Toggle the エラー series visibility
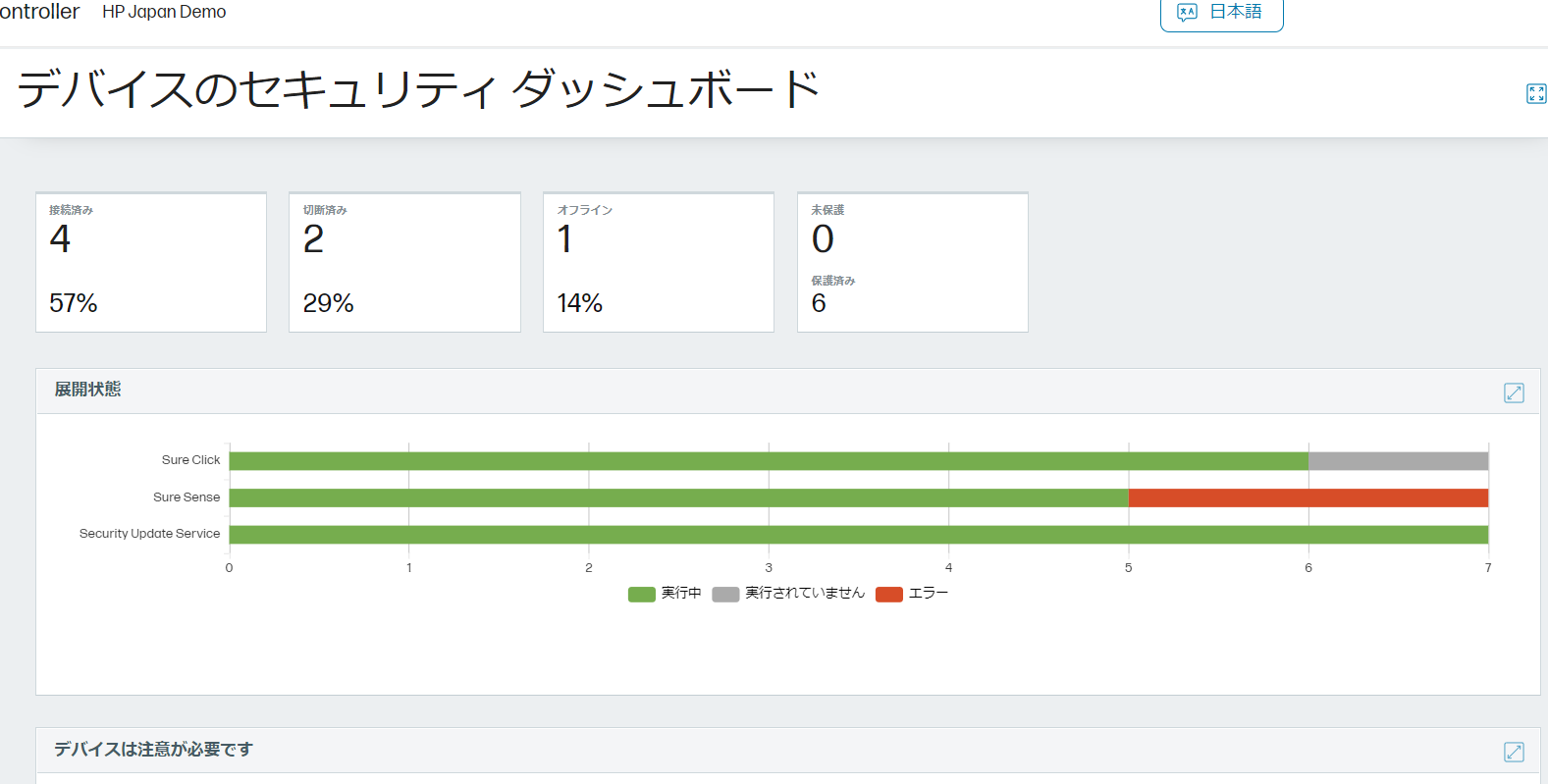1548x784 pixels. (x=913, y=593)
